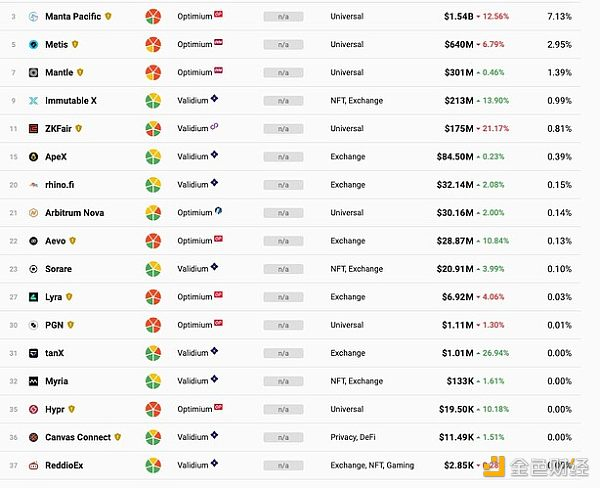Click the shield badge beside Canvas Connect
This screenshot has height=488, width=600.
118,437
